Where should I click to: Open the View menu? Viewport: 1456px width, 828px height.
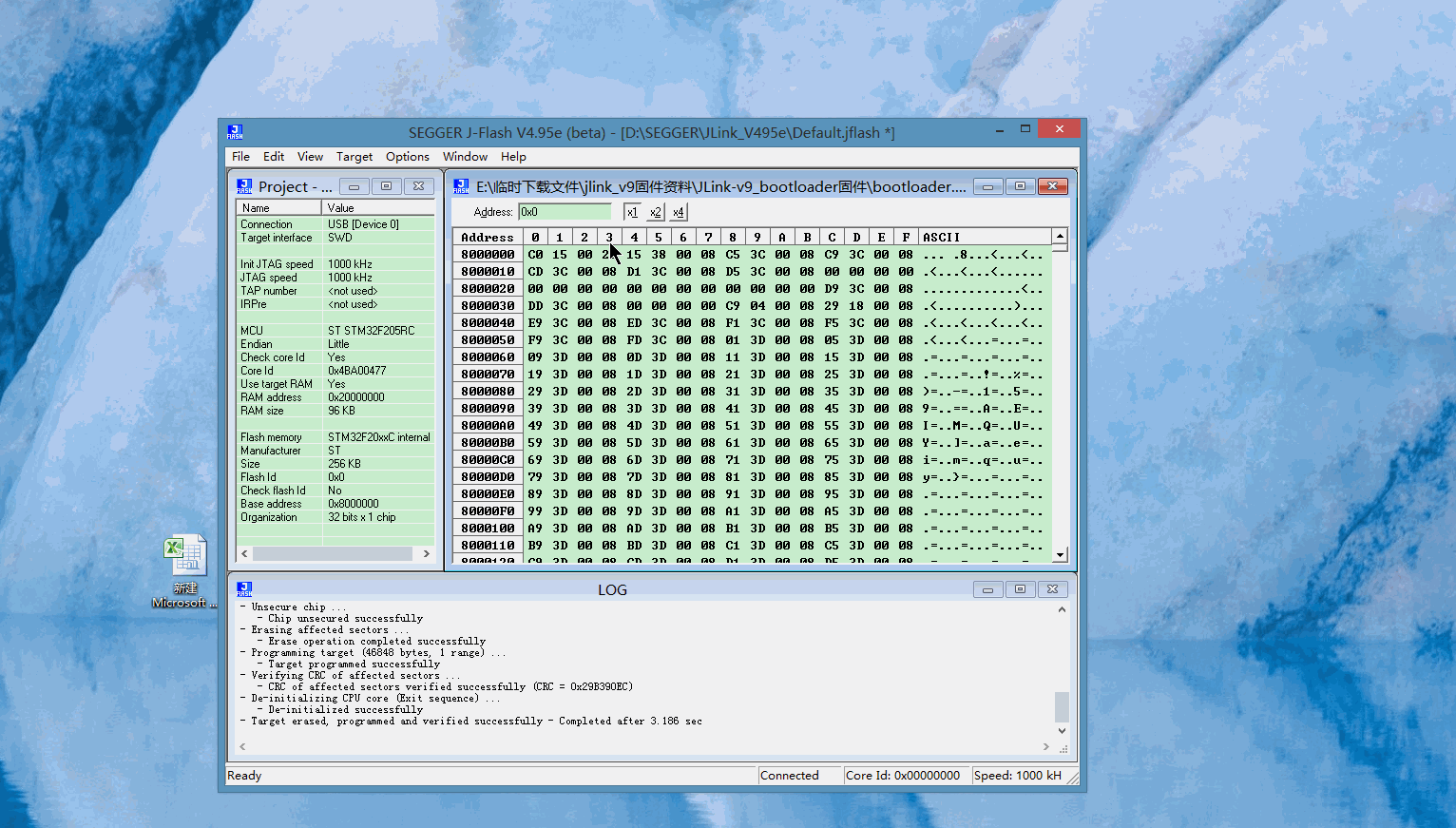[310, 157]
